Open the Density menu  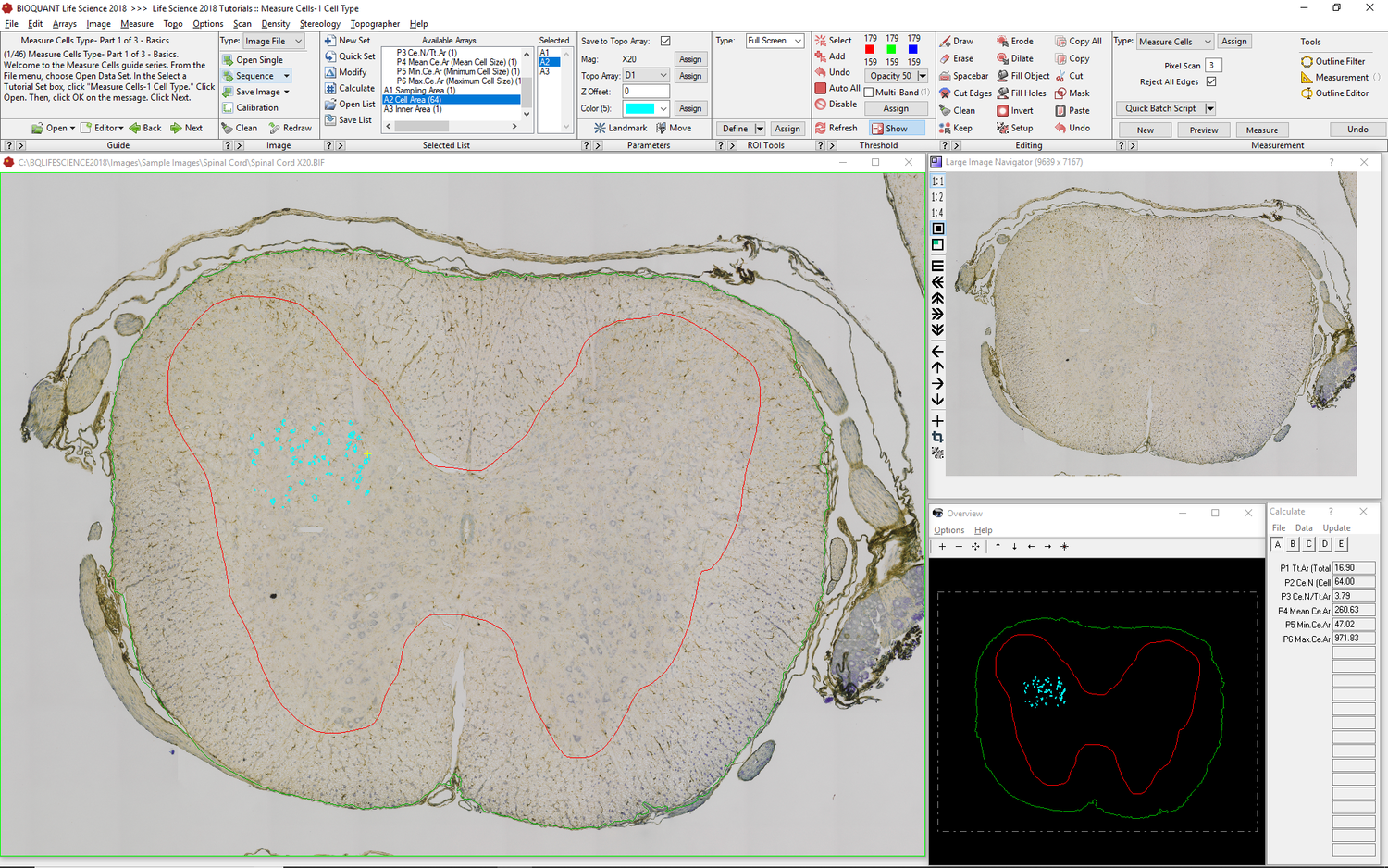click(276, 24)
